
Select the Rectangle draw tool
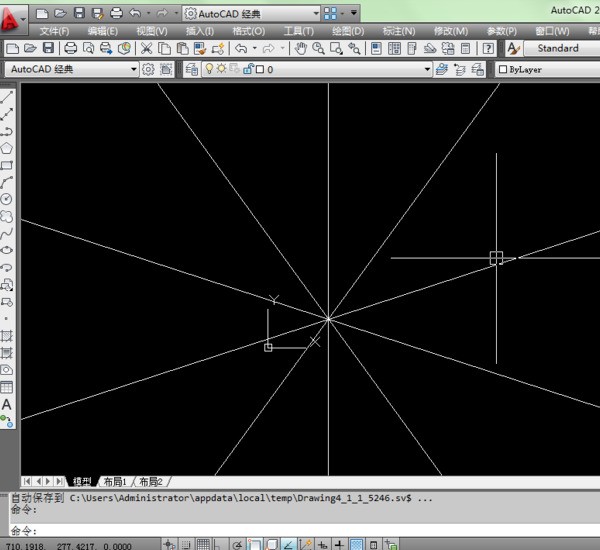pyautogui.click(x=7, y=165)
